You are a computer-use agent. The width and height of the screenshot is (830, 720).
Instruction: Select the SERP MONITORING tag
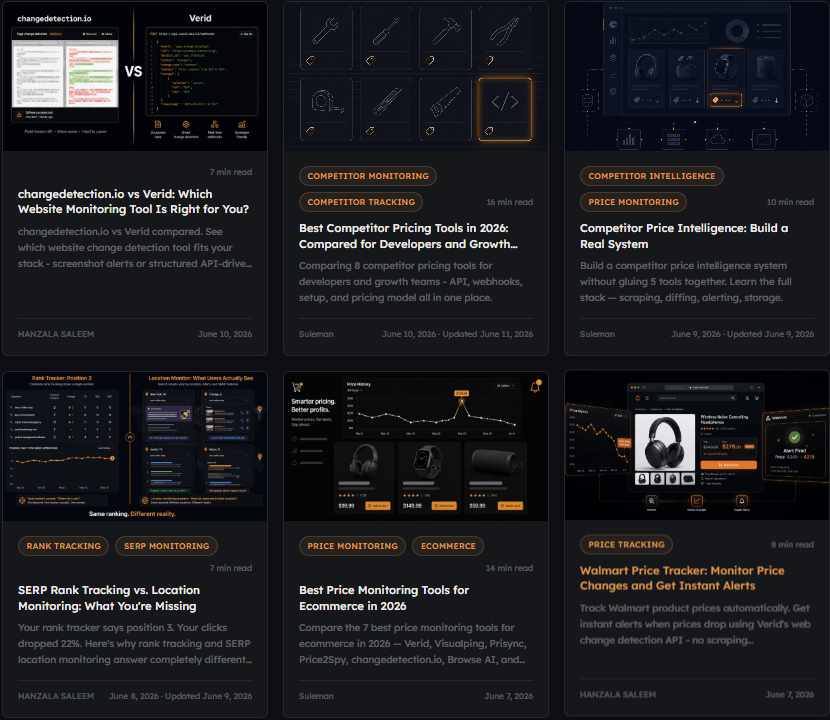166,546
